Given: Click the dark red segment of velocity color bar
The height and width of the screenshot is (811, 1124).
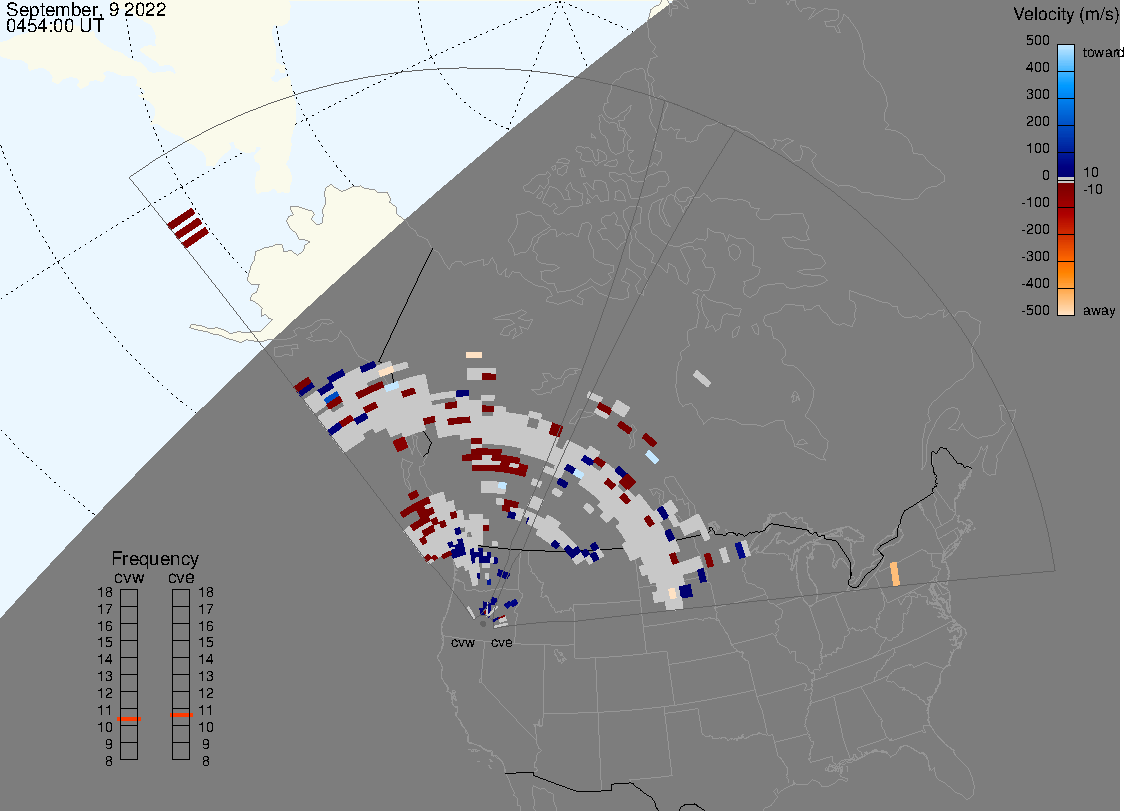Looking at the screenshot, I should pyautogui.click(x=1066, y=196).
